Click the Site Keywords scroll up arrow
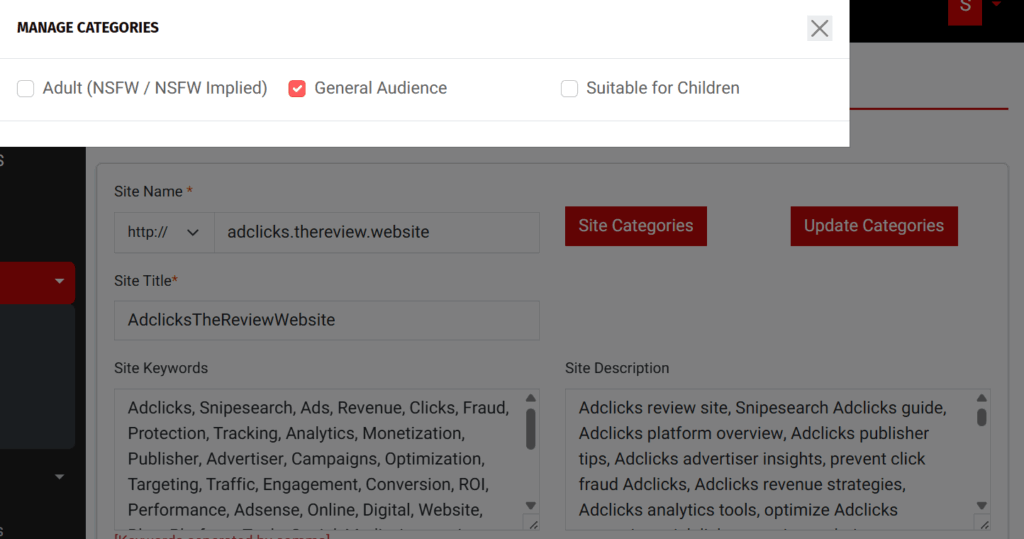 [x=530, y=399]
